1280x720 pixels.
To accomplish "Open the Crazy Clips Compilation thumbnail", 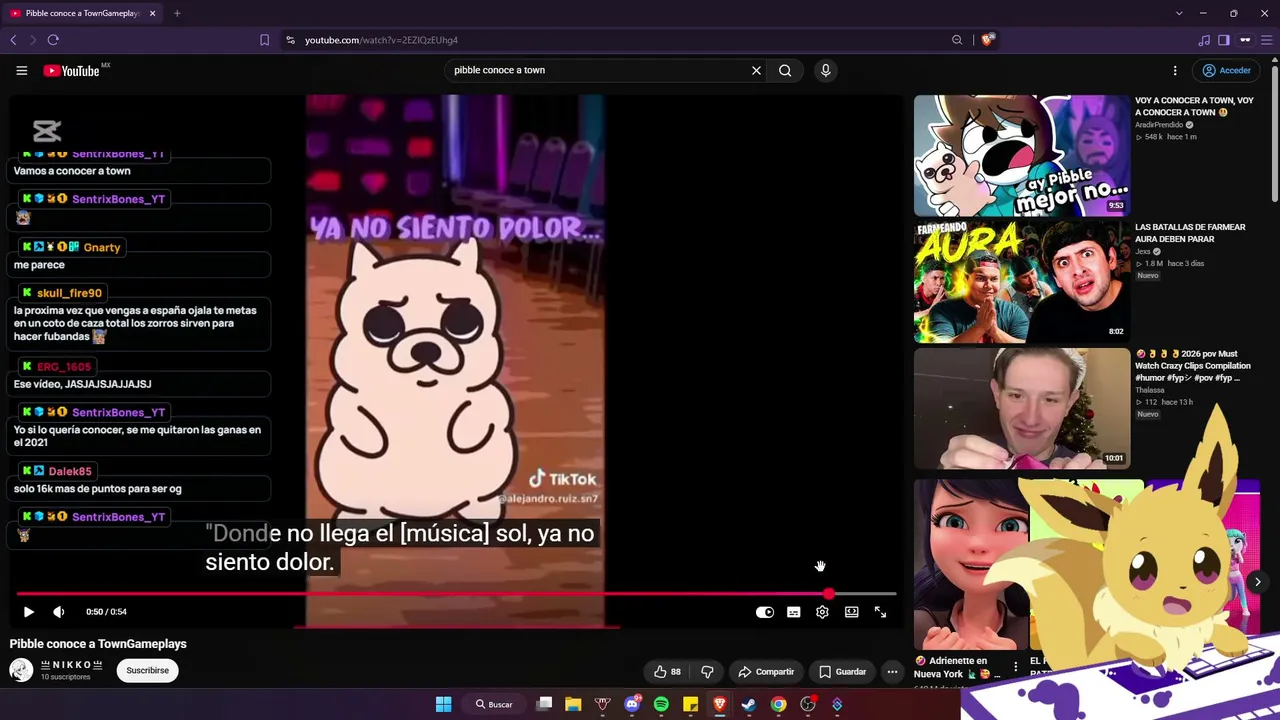I will click(x=1021, y=408).
